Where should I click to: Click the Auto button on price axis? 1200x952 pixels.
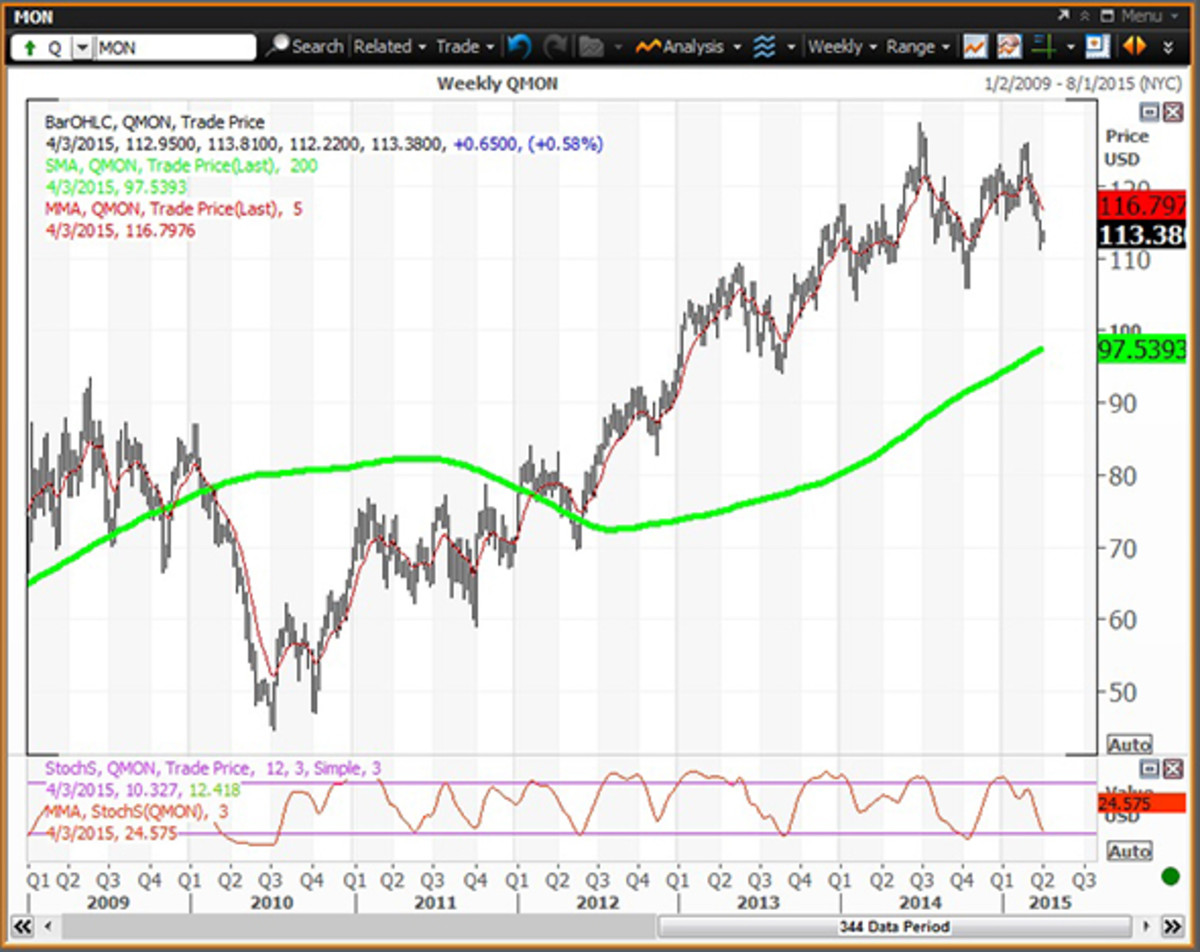[1130, 744]
